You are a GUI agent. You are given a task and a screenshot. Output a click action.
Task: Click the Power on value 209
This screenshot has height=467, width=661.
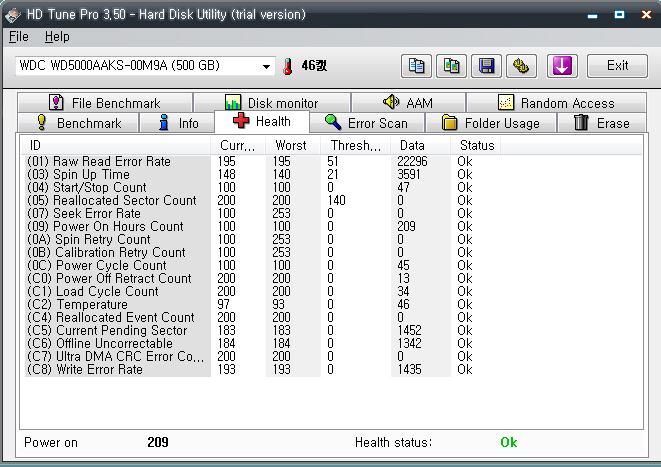pos(158,442)
